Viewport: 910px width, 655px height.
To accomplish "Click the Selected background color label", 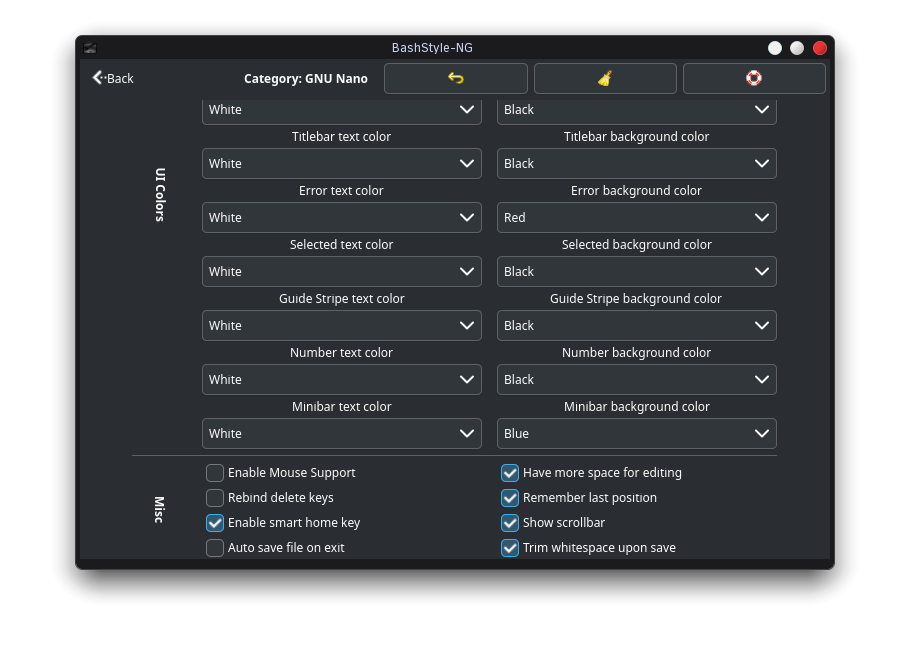I will [637, 244].
